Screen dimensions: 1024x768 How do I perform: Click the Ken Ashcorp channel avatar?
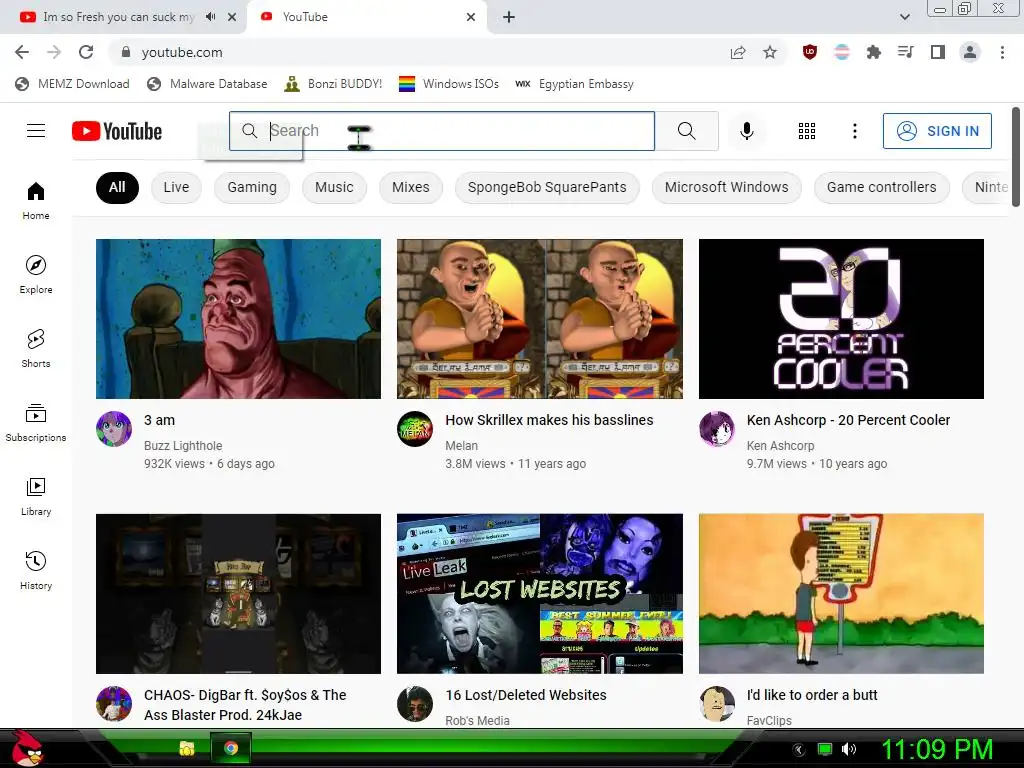click(x=717, y=429)
